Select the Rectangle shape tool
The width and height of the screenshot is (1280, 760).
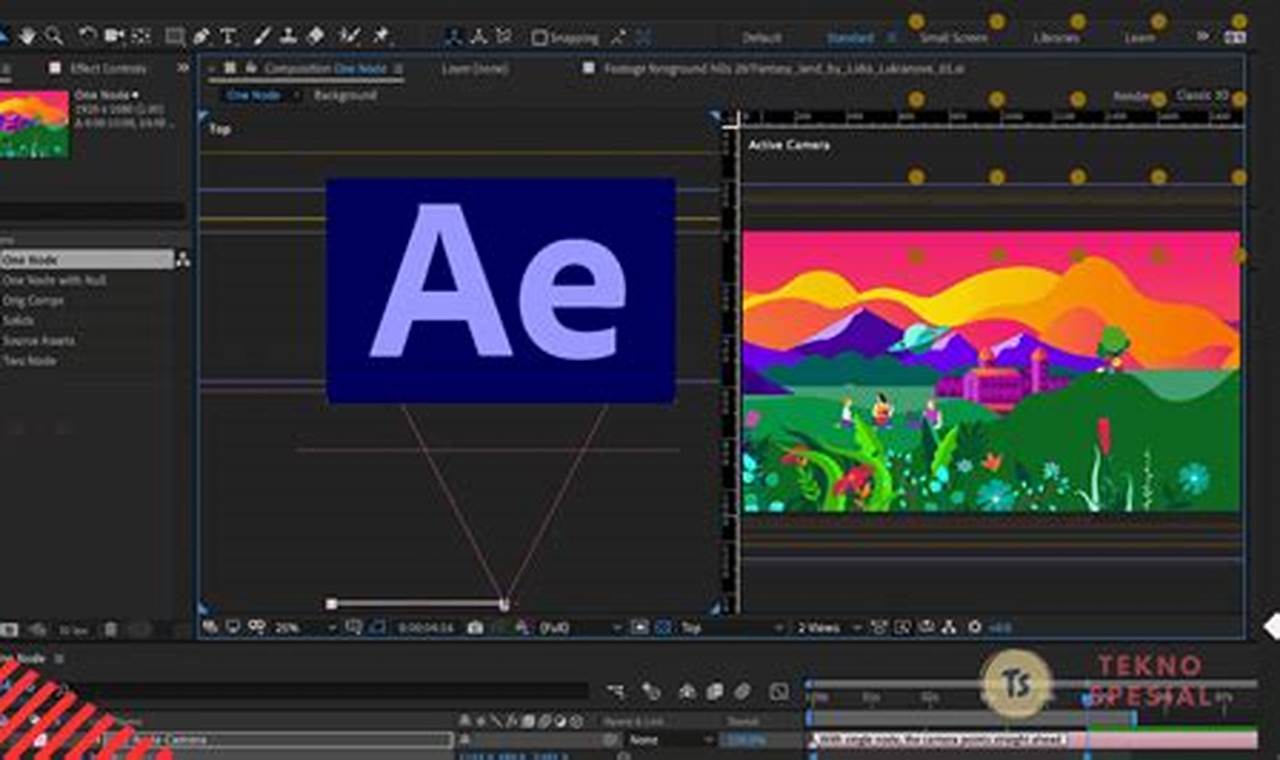coord(175,36)
